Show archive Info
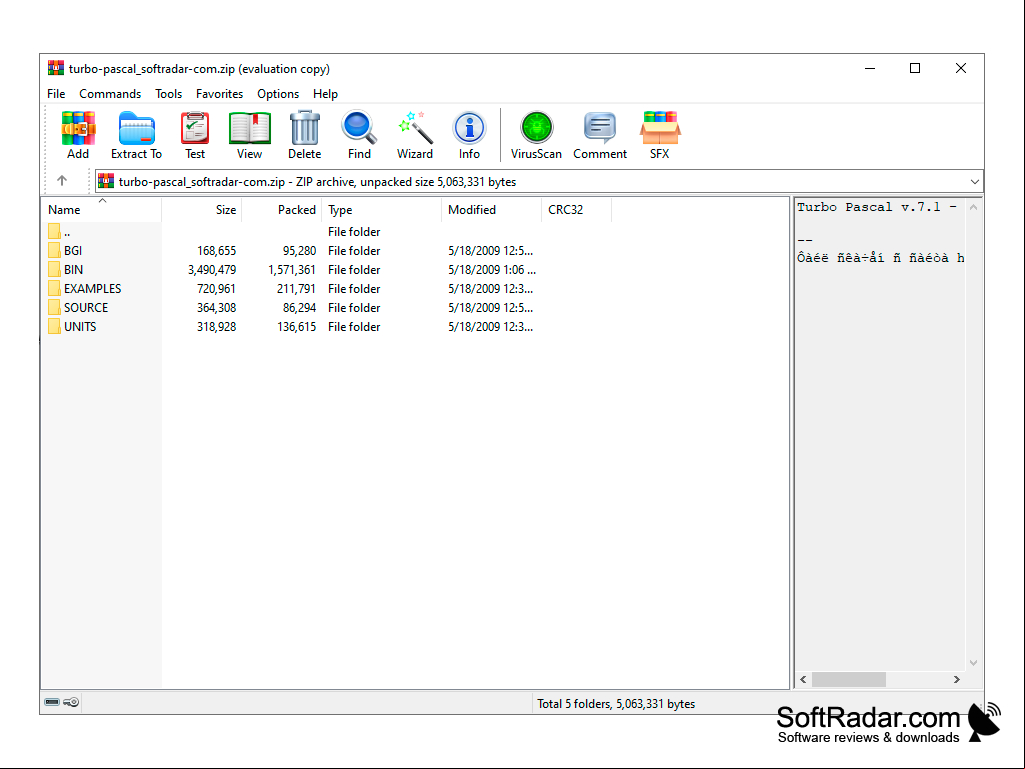The height and width of the screenshot is (769, 1025). pos(469,135)
